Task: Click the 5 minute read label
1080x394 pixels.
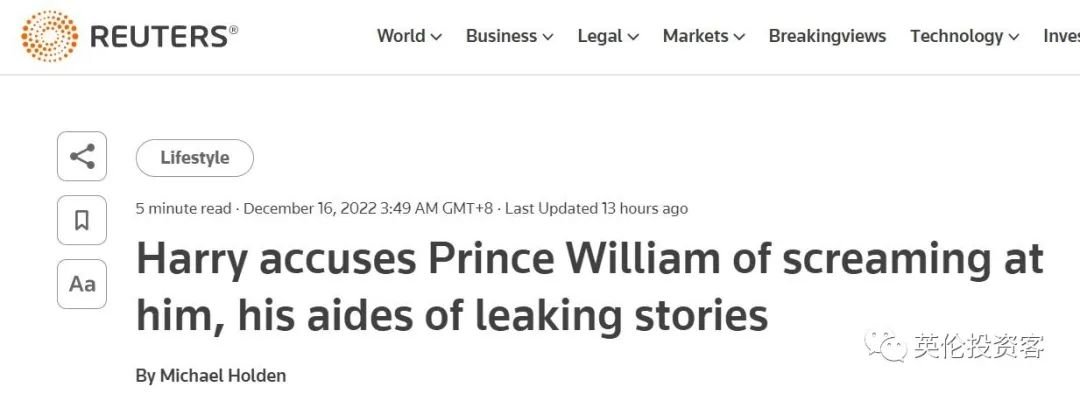Action: (183, 208)
